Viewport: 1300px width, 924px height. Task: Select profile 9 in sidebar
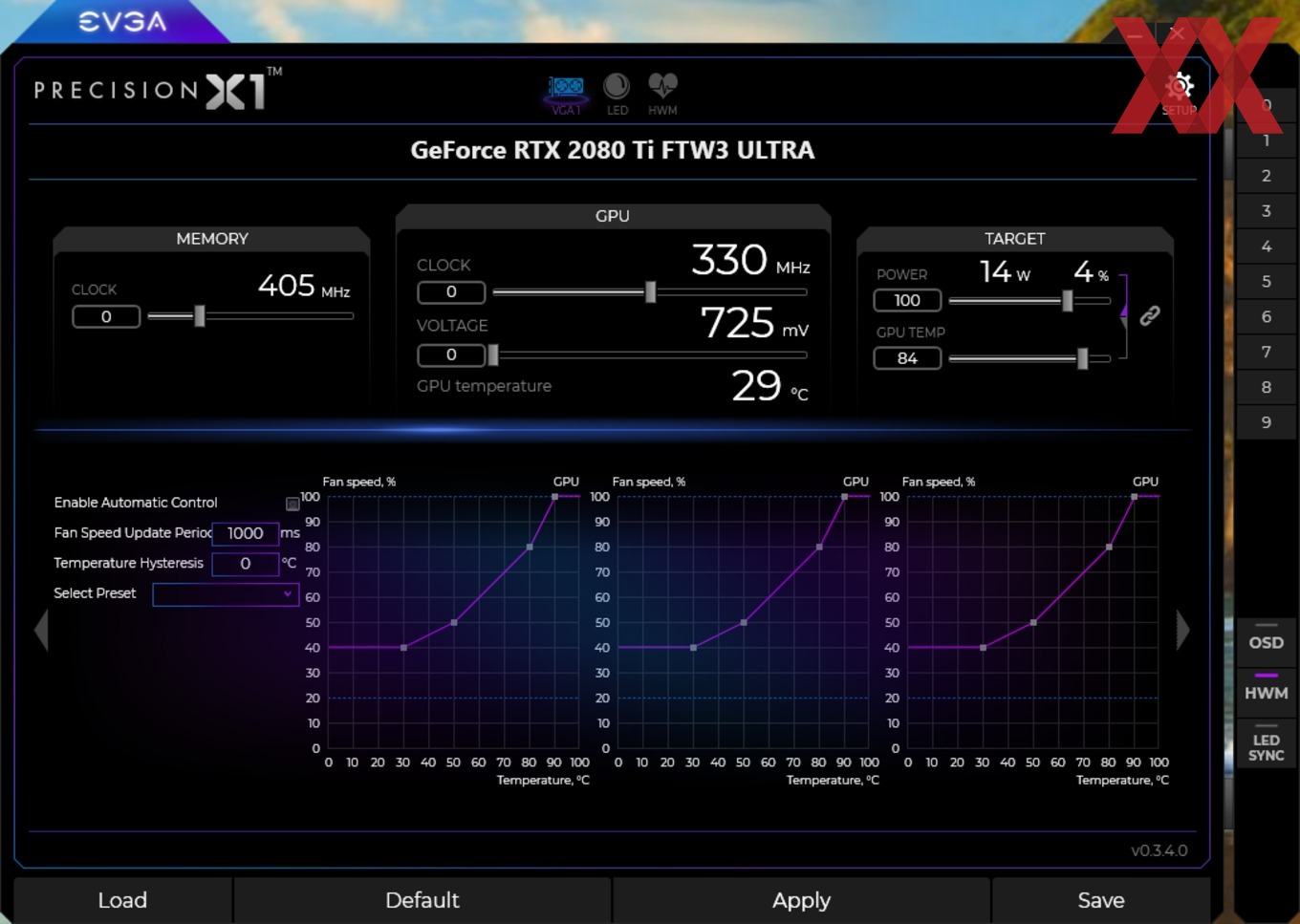tap(1267, 422)
